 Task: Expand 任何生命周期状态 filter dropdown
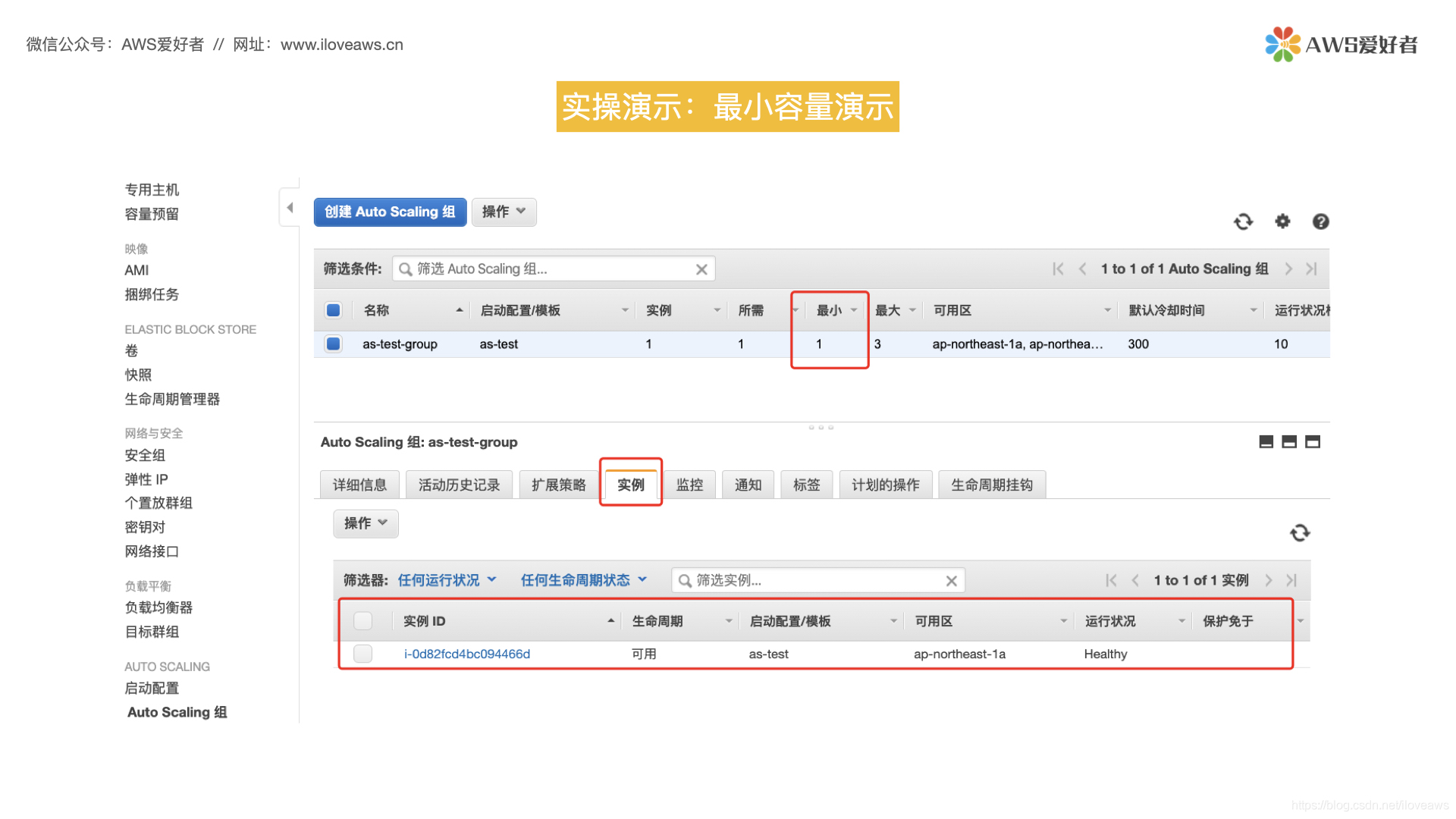point(584,580)
